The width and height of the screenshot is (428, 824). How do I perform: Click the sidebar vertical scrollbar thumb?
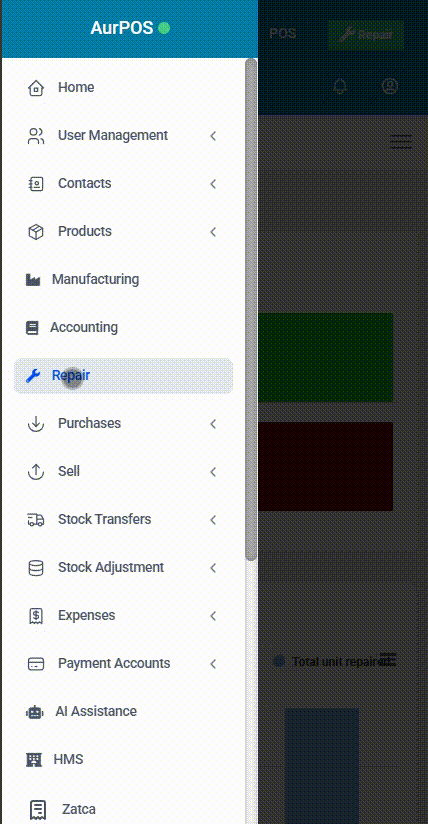click(x=251, y=309)
